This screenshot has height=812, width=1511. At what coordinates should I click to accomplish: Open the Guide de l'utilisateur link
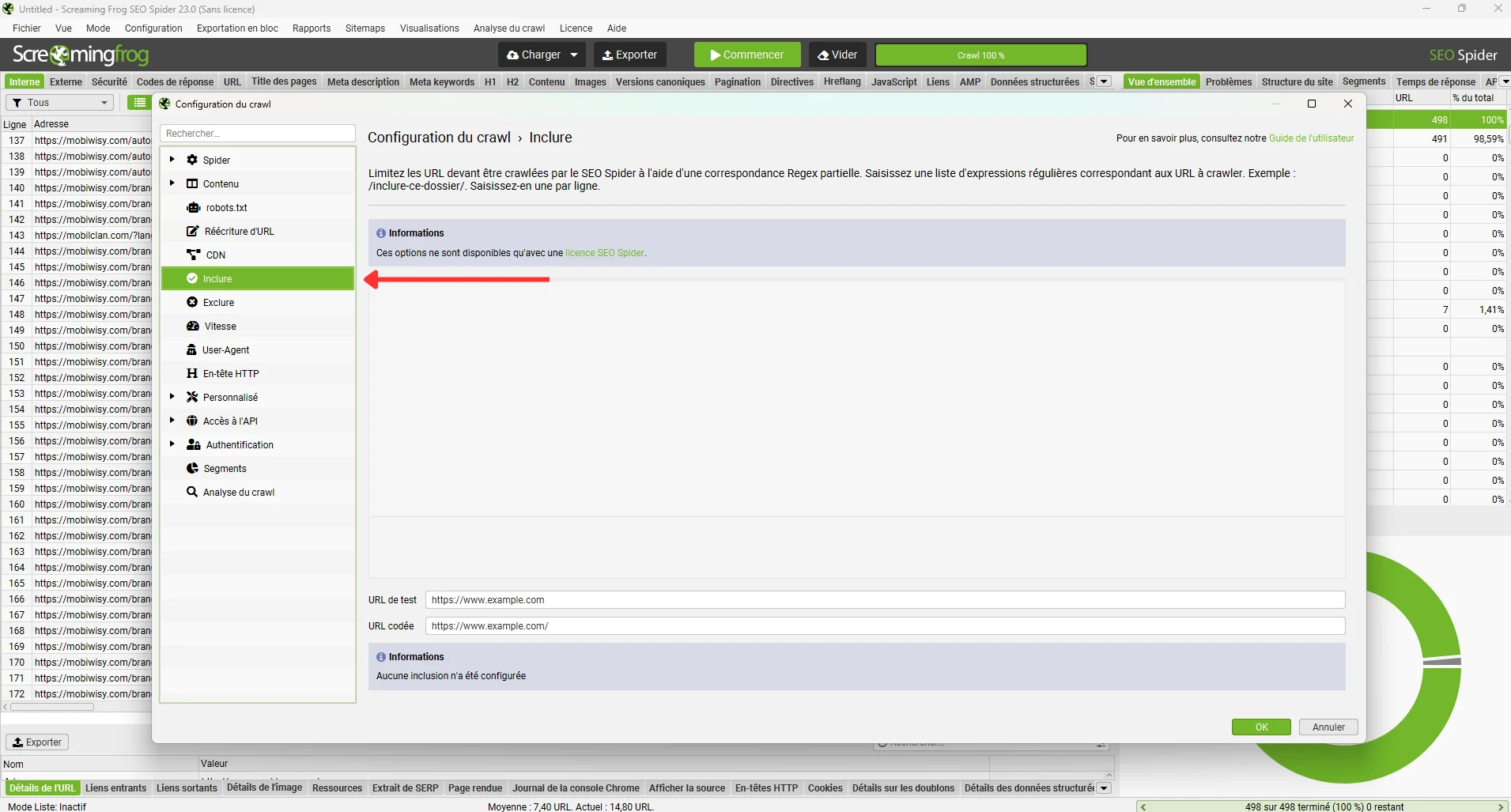(x=1311, y=138)
